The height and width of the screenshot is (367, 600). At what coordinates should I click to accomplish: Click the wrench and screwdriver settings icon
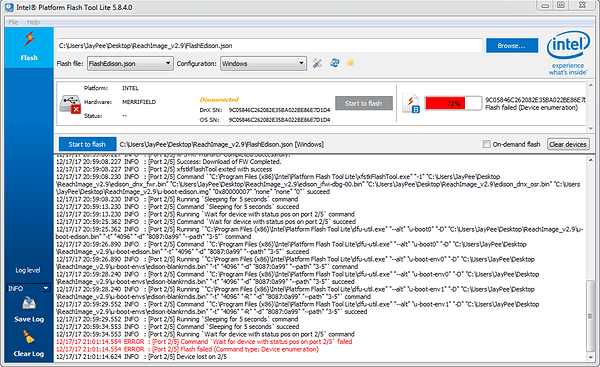tap(317, 63)
